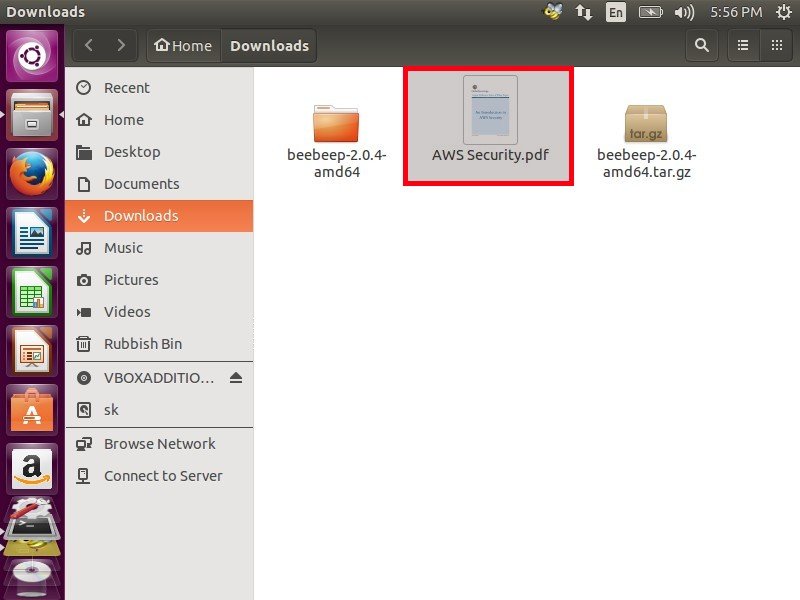
Task: Click the Downloads breadcrumb in path bar
Action: tap(269, 45)
